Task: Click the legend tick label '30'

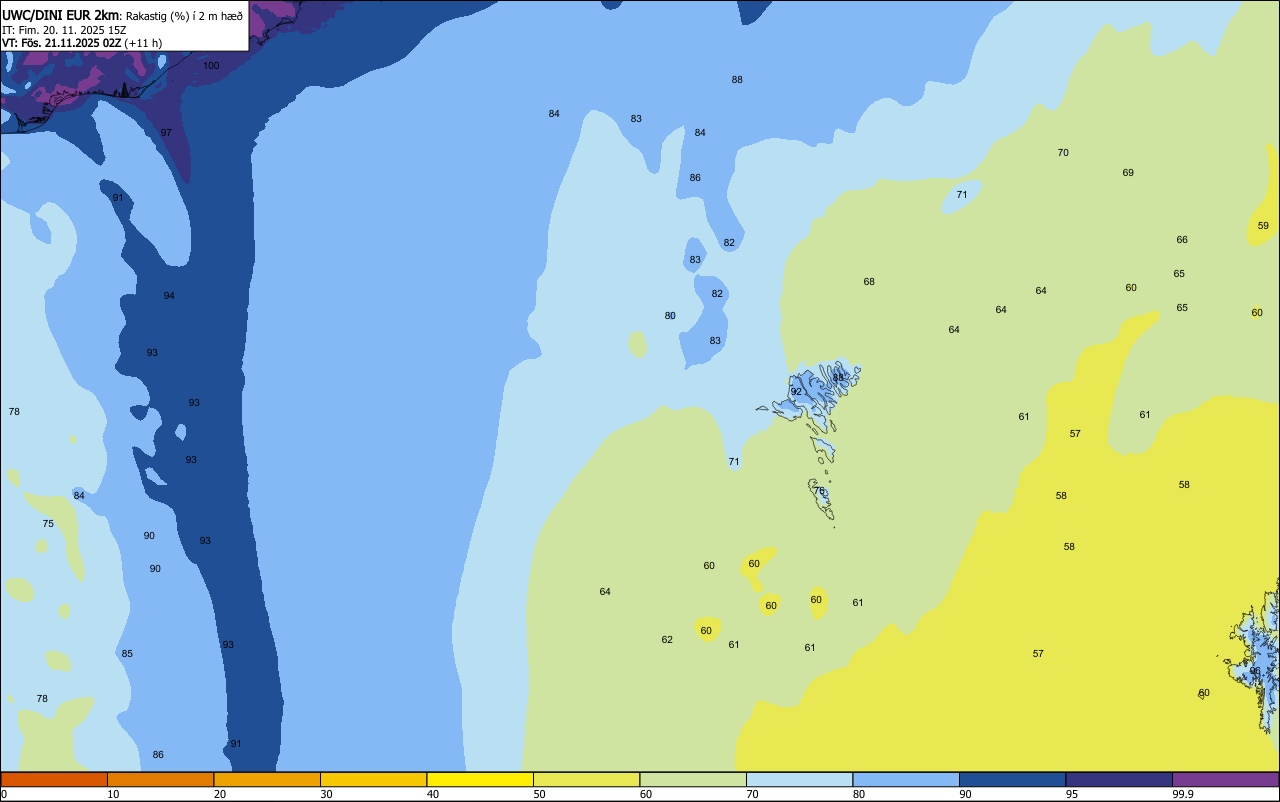Action: [326, 794]
